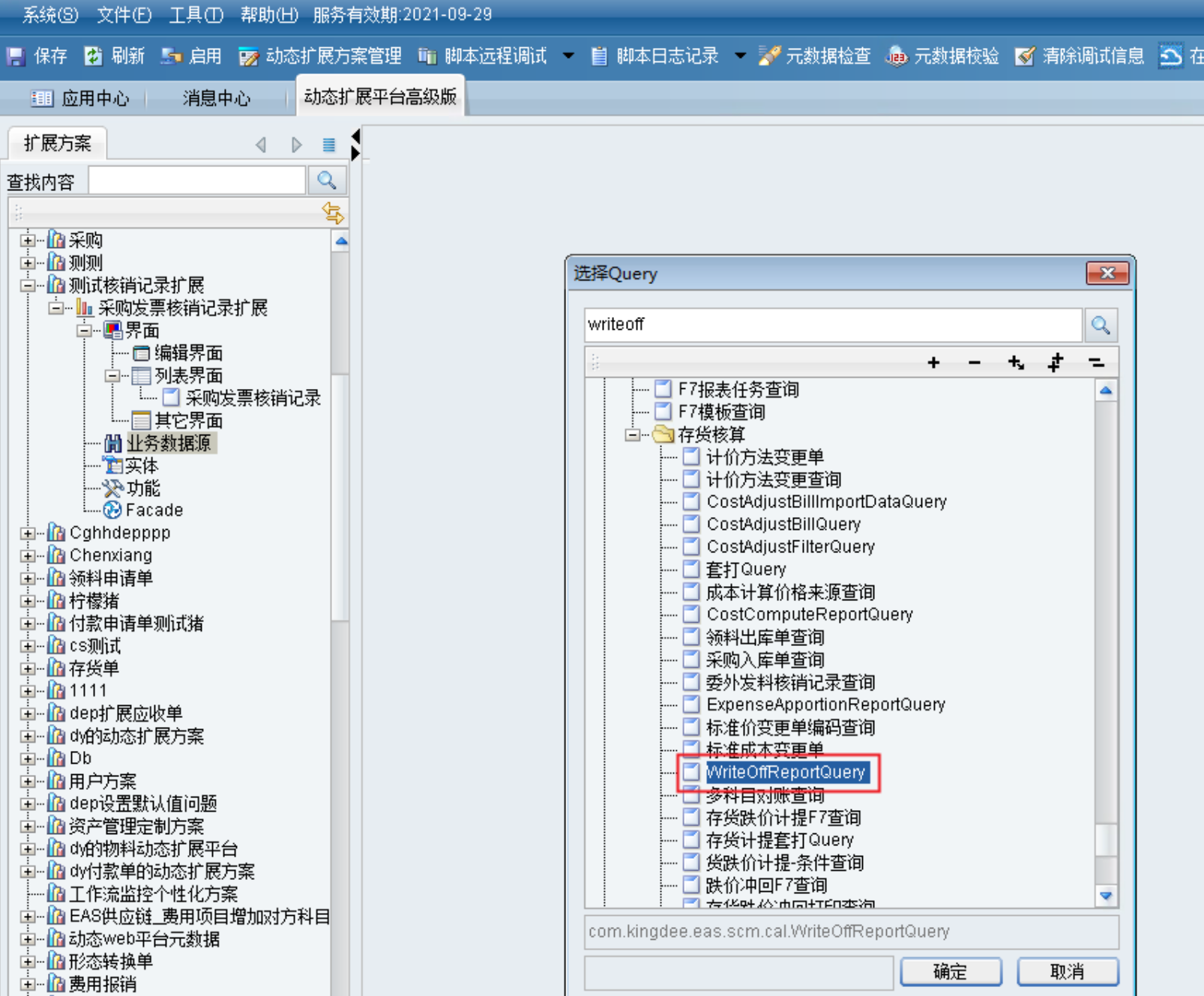Expand the Chenxiang tree node

coord(28,555)
